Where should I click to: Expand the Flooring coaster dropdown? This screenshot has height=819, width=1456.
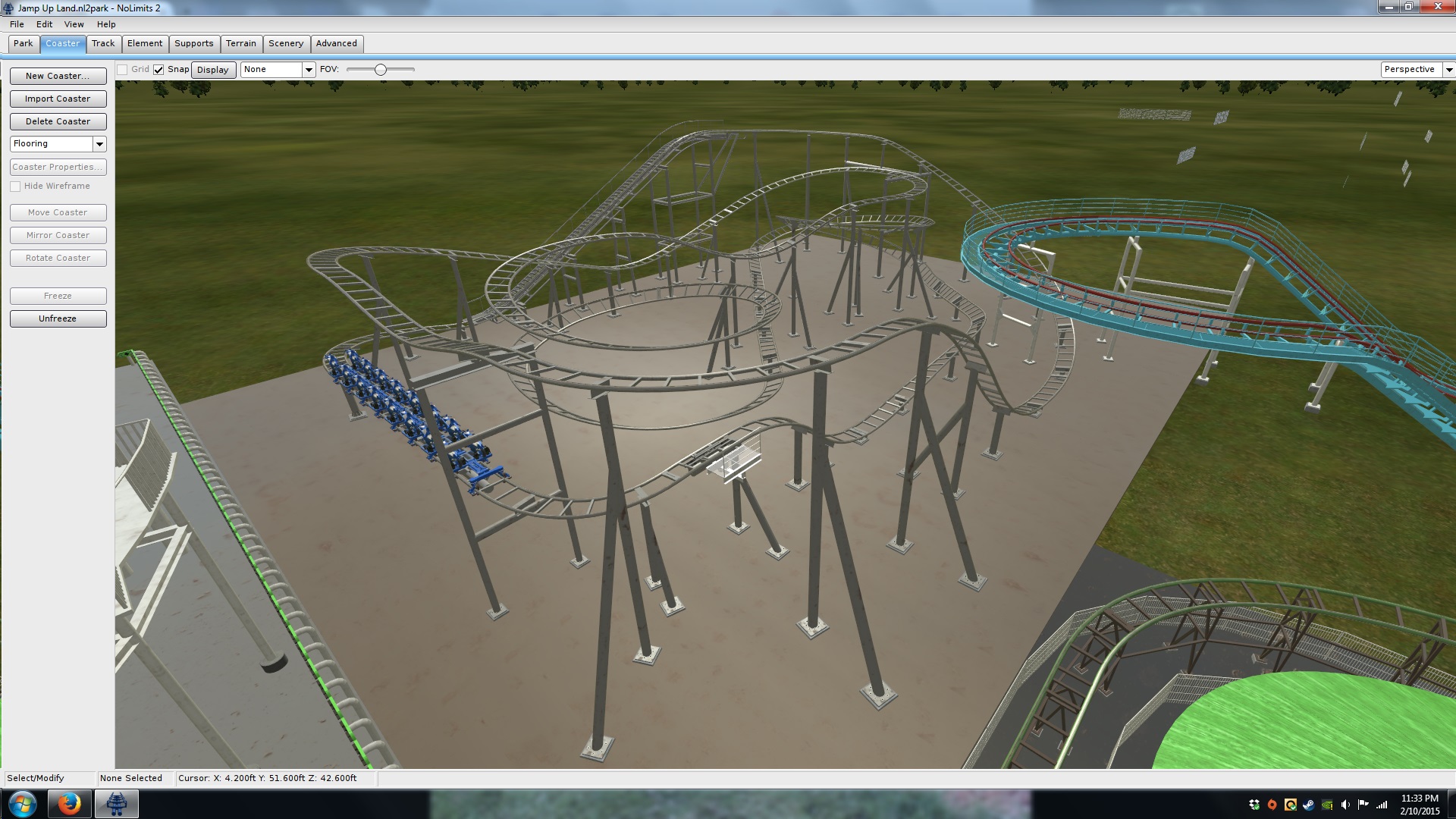(99, 144)
